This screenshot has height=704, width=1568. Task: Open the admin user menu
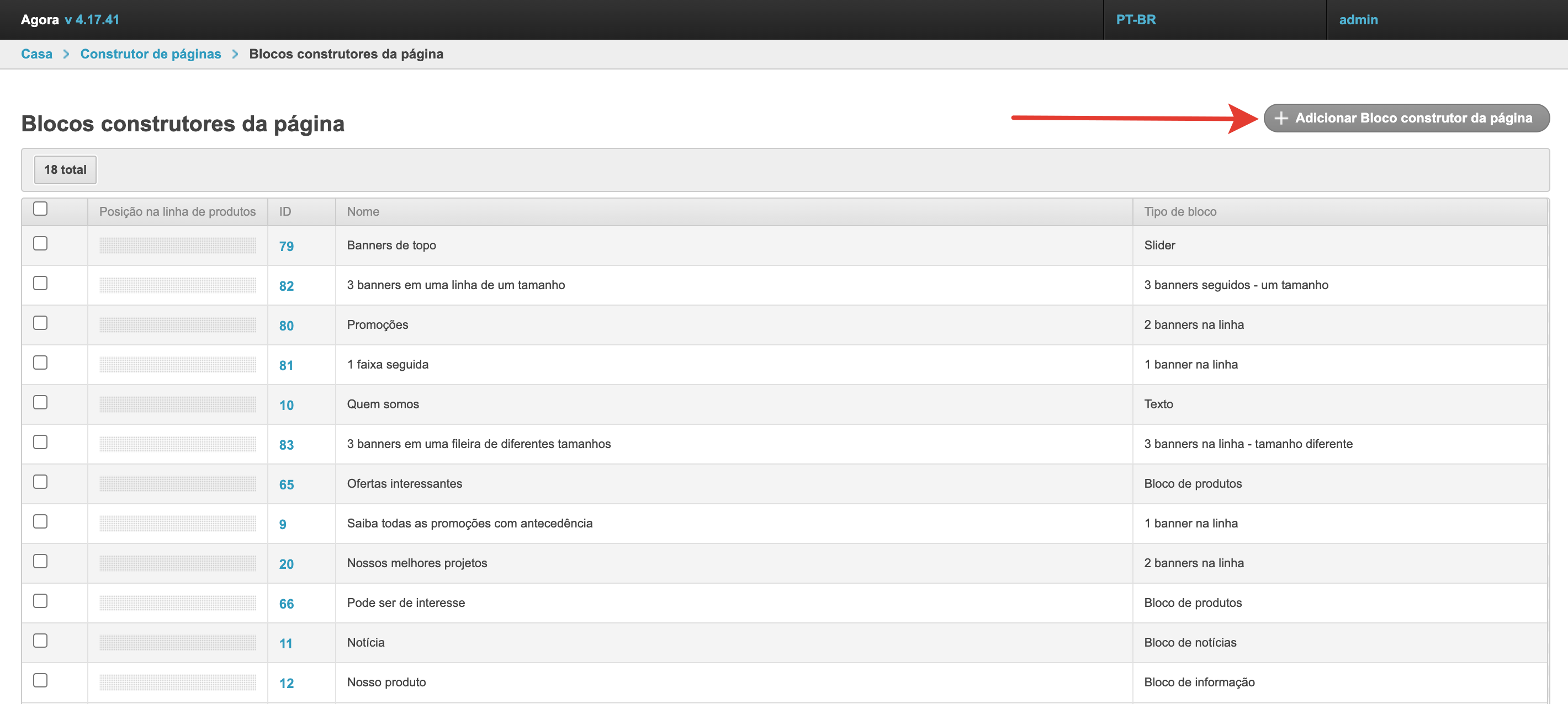(x=1358, y=19)
